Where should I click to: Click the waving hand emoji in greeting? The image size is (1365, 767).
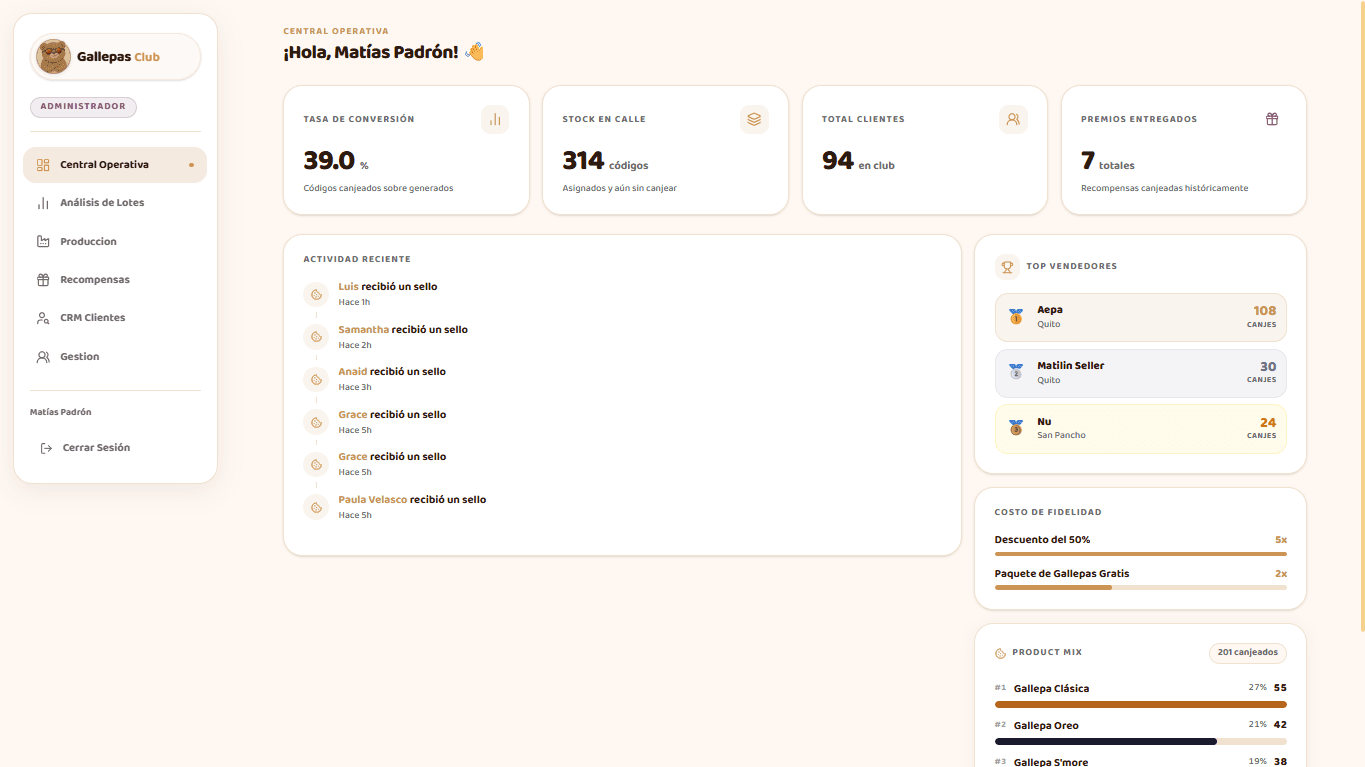pos(475,51)
